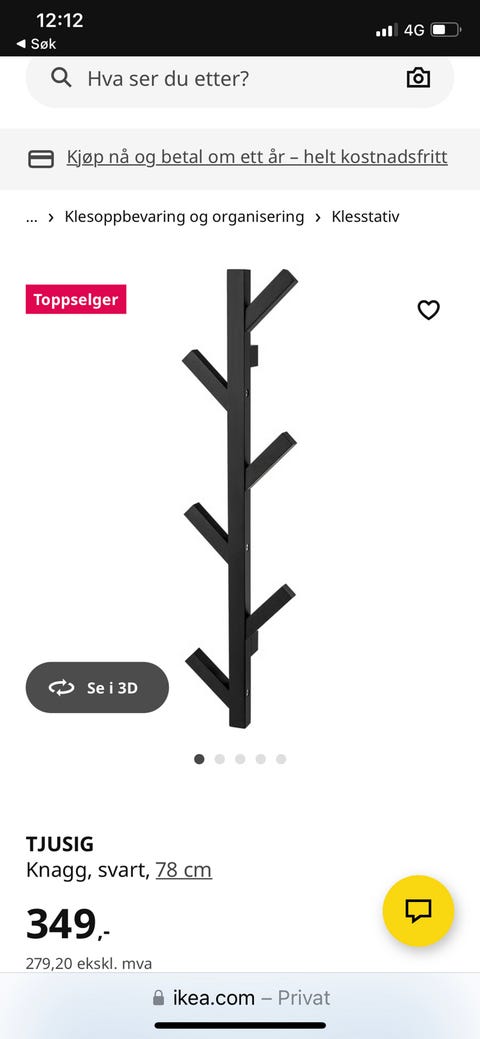
Task: Tap the TJUSIG coat rack product image
Action: click(x=239, y=498)
